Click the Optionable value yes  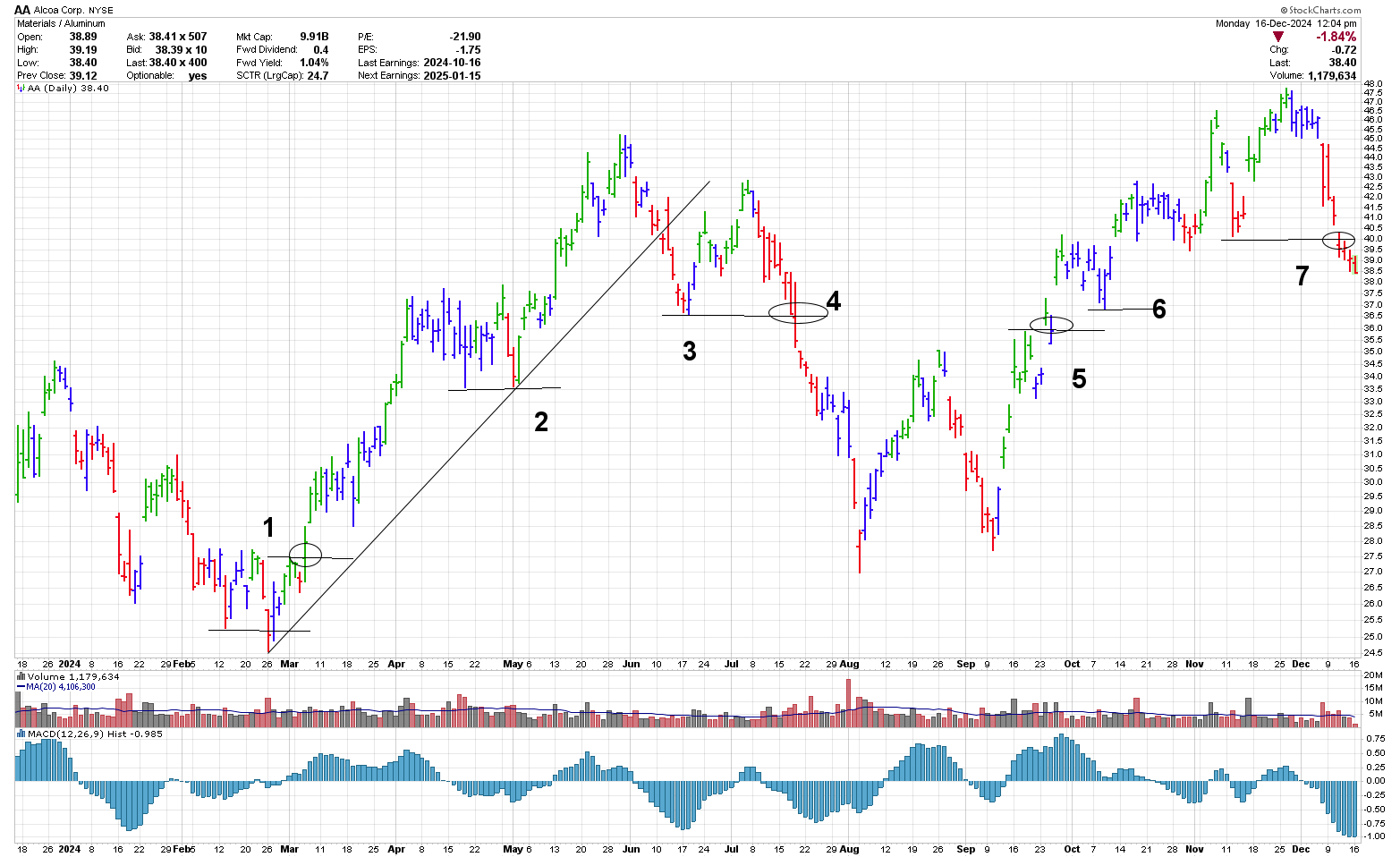coord(198,76)
